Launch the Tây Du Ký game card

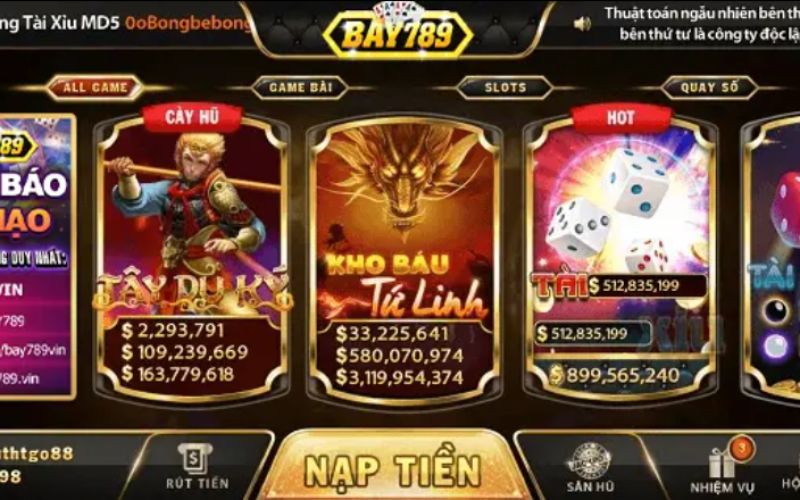[x=192, y=257]
